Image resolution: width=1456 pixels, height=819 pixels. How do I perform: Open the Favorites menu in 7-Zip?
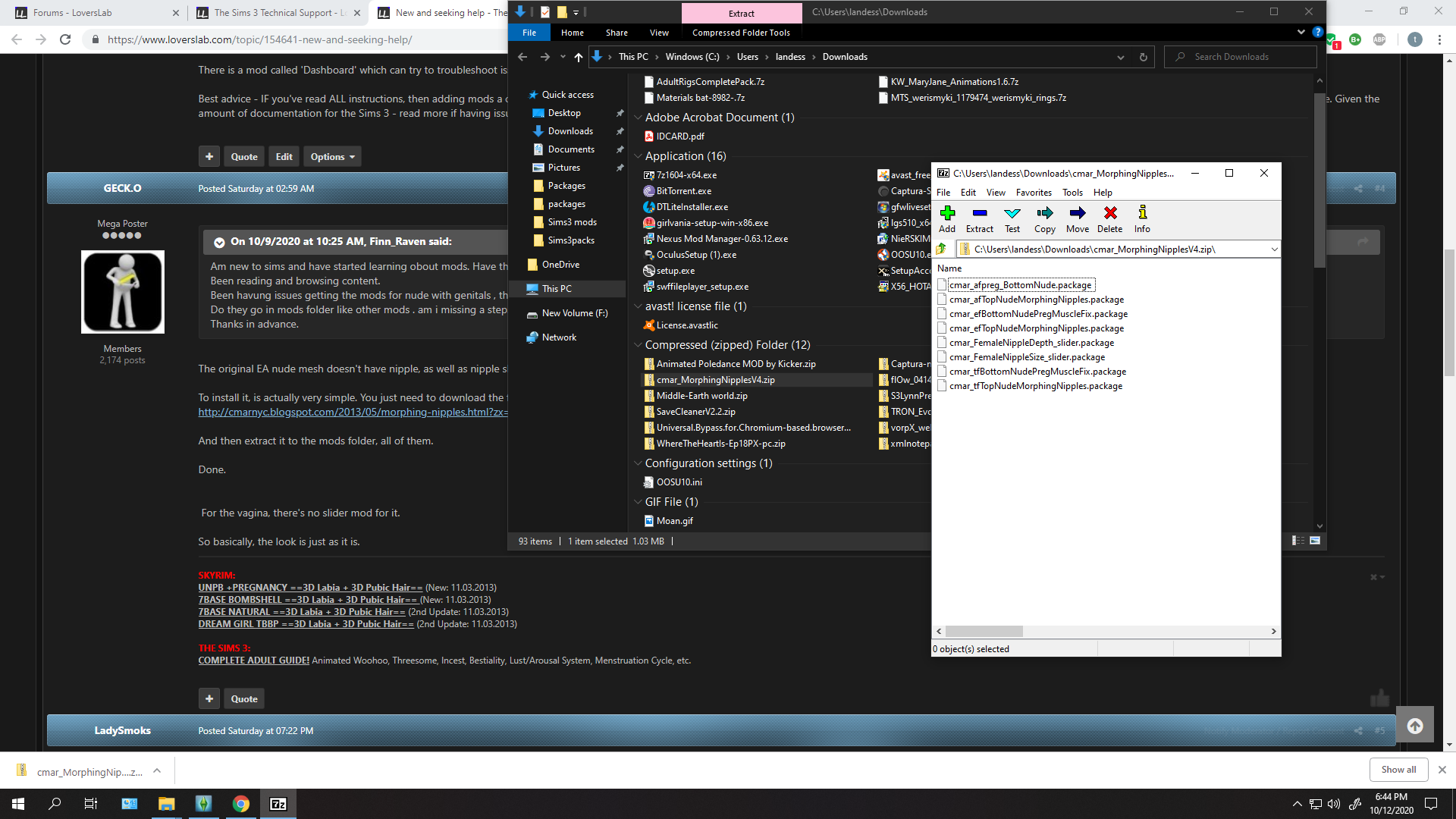pos(1034,193)
